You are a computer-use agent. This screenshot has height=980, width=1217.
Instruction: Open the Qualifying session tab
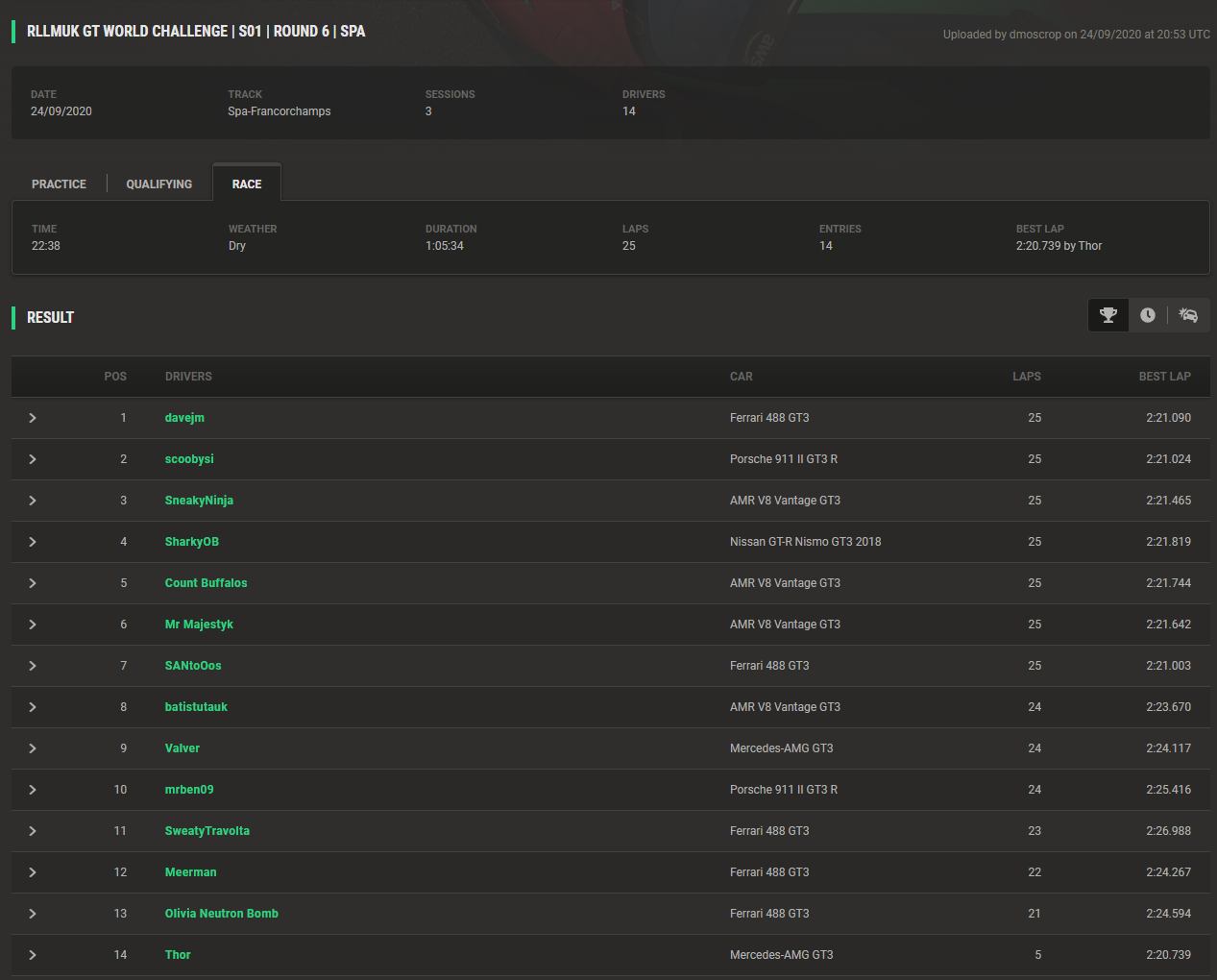point(159,184)
